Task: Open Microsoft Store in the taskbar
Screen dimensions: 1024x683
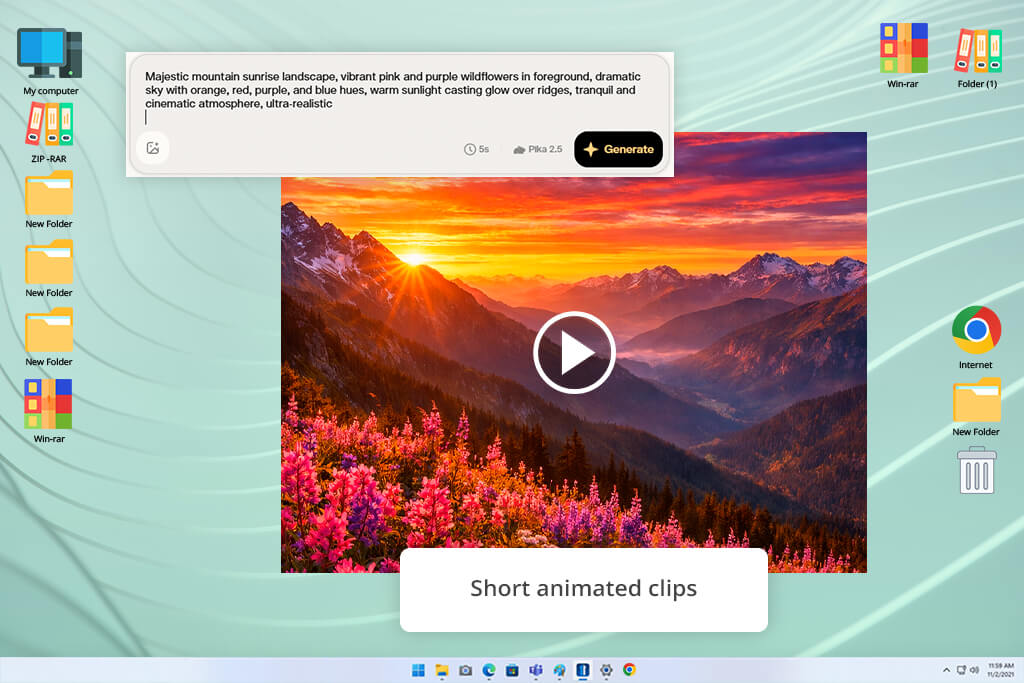Action: (x=513, y=670)
